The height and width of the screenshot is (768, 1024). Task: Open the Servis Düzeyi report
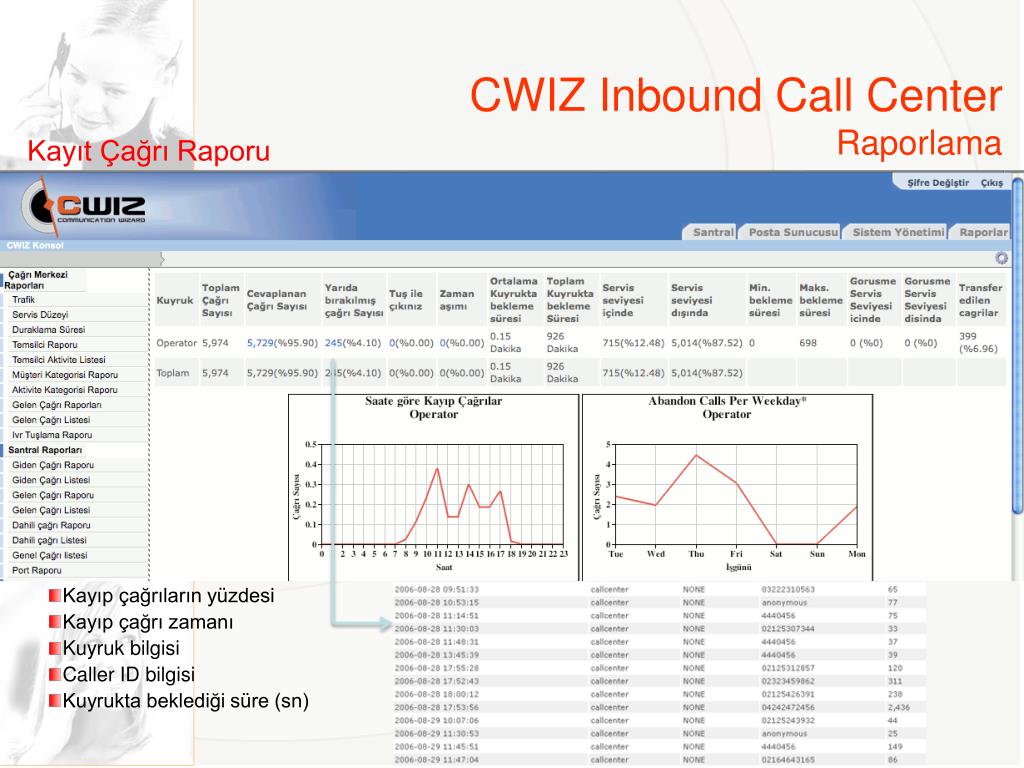click(40, 315)
